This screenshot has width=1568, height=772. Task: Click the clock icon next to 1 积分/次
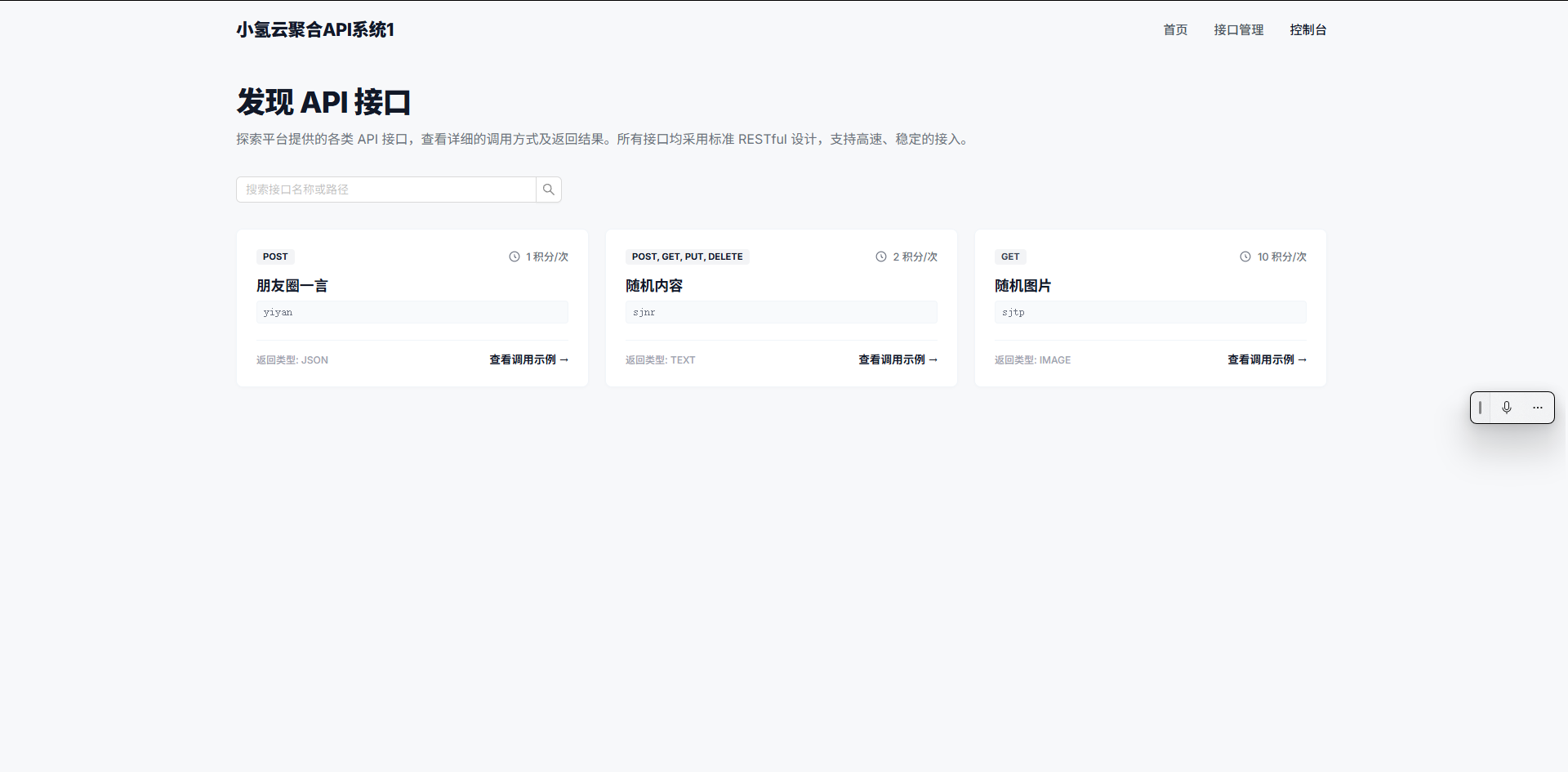(x=514, y=257)
